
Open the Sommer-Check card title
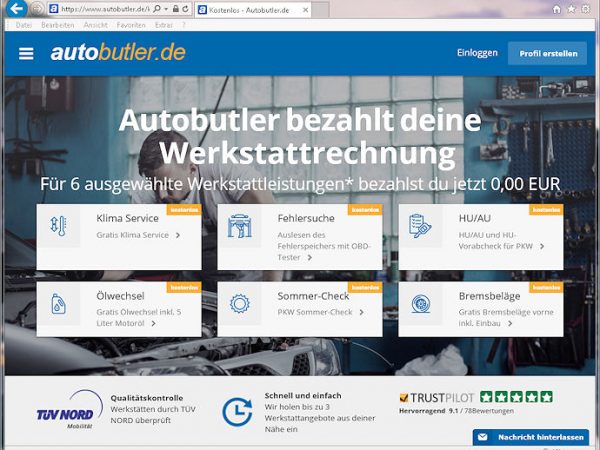tap(313, 296)
